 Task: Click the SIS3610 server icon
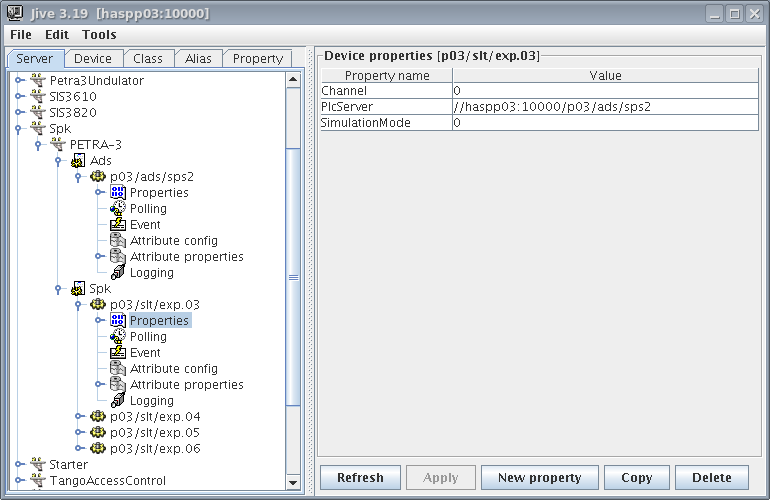point(38,96)
